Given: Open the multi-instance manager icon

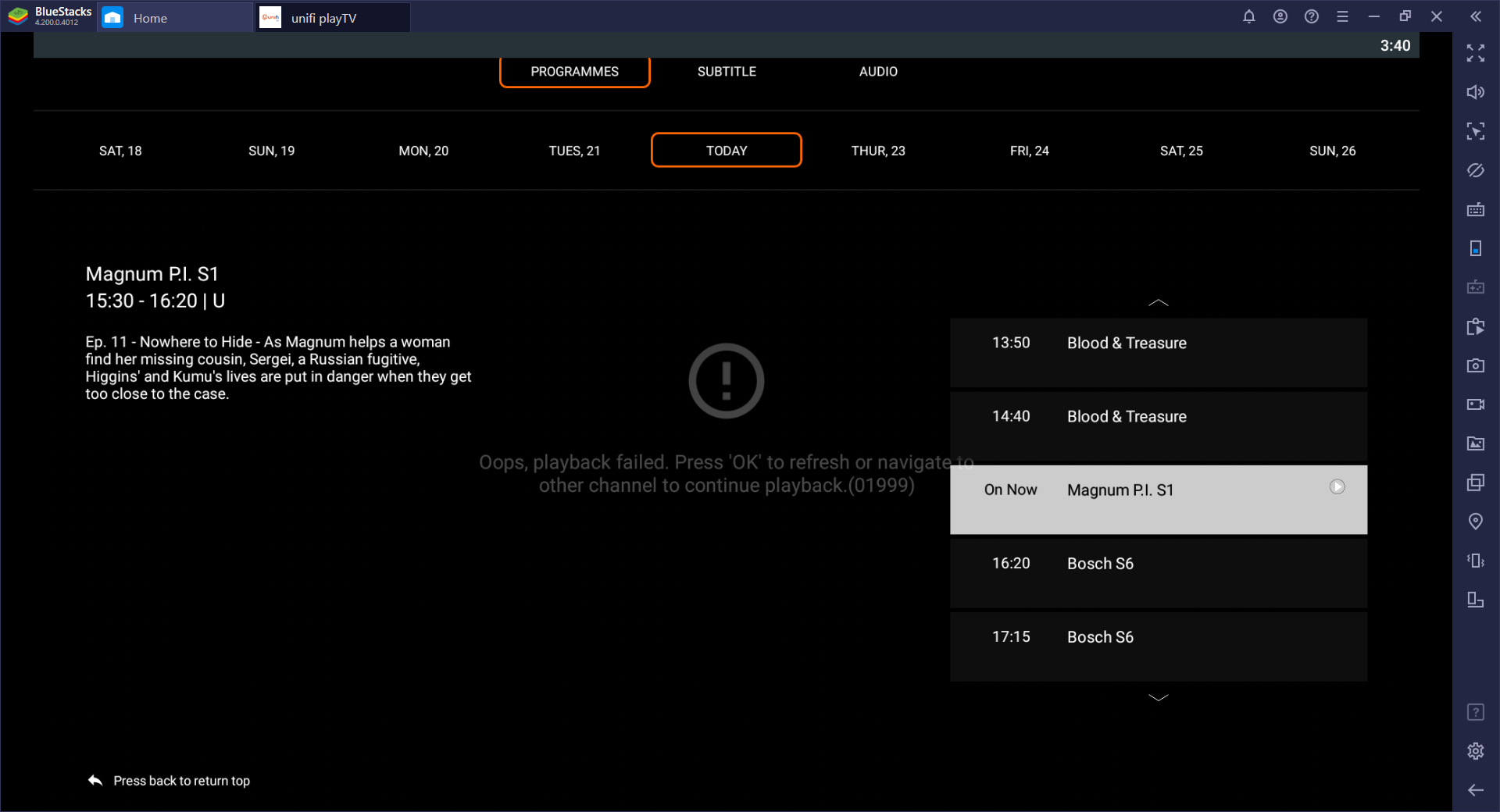Looking at the screenshot, I should [x=1476, y=483].
